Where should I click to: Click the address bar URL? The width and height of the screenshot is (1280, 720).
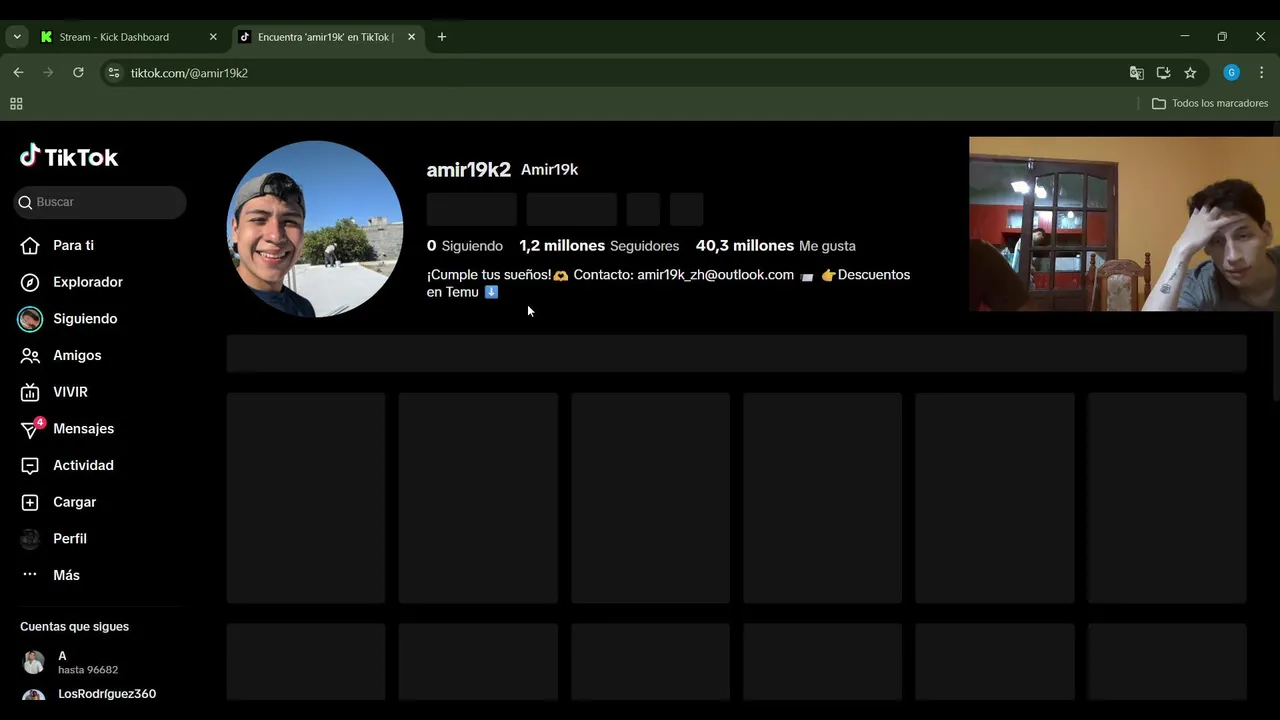(189, 73)
